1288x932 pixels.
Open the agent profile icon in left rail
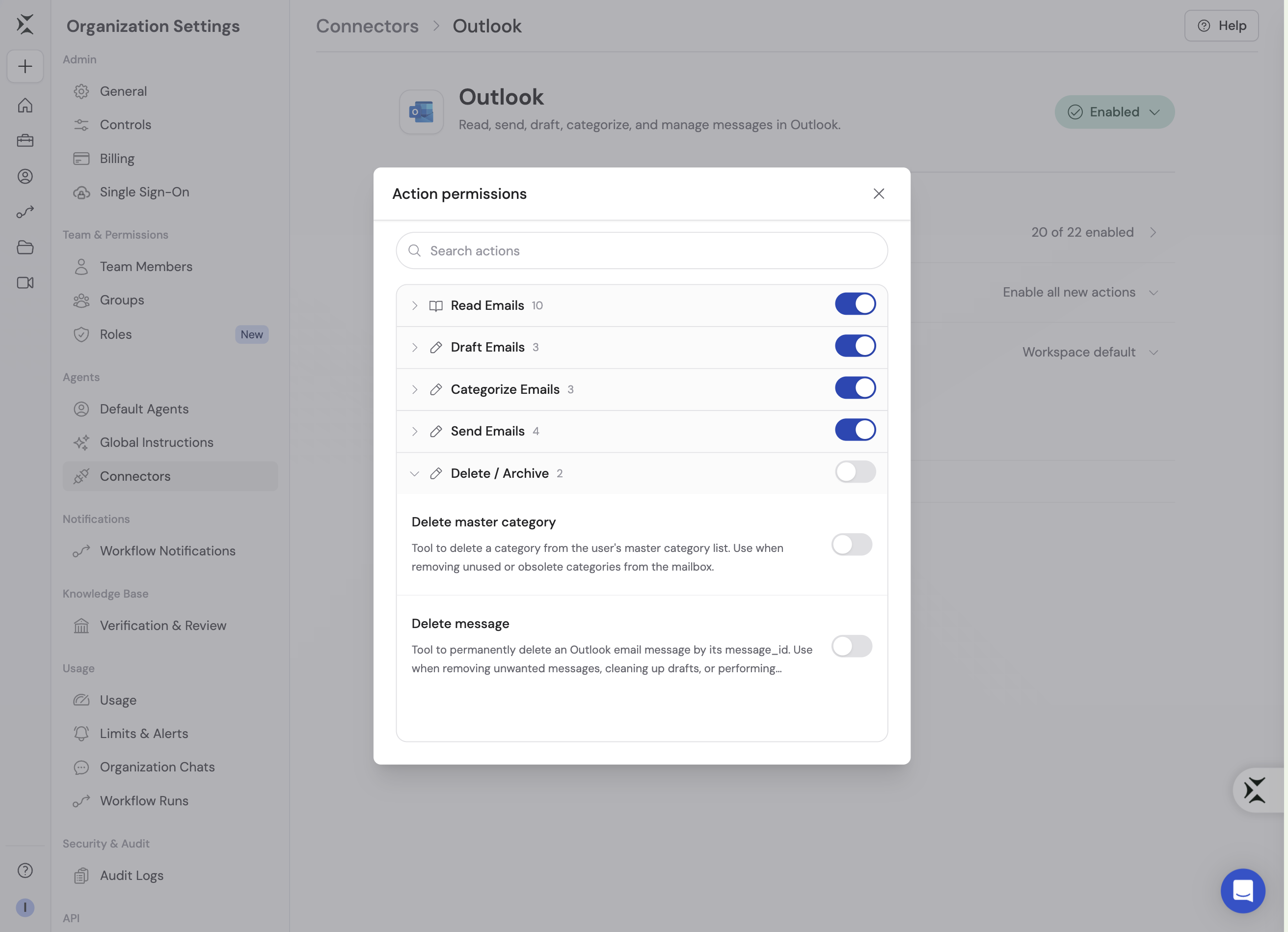(25, 177)
